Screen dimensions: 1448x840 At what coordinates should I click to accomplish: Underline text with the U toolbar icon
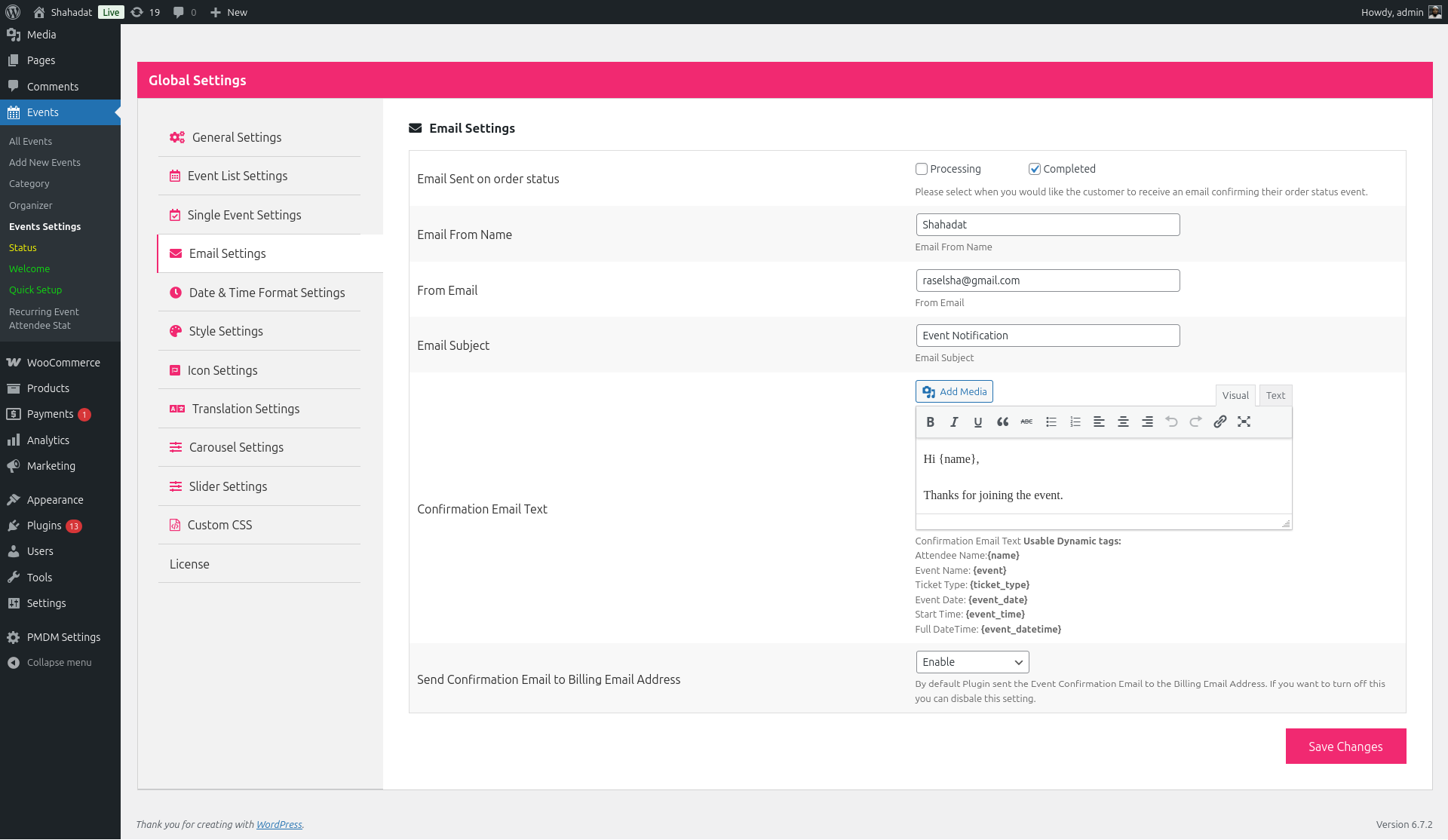[x=978, y=422]
